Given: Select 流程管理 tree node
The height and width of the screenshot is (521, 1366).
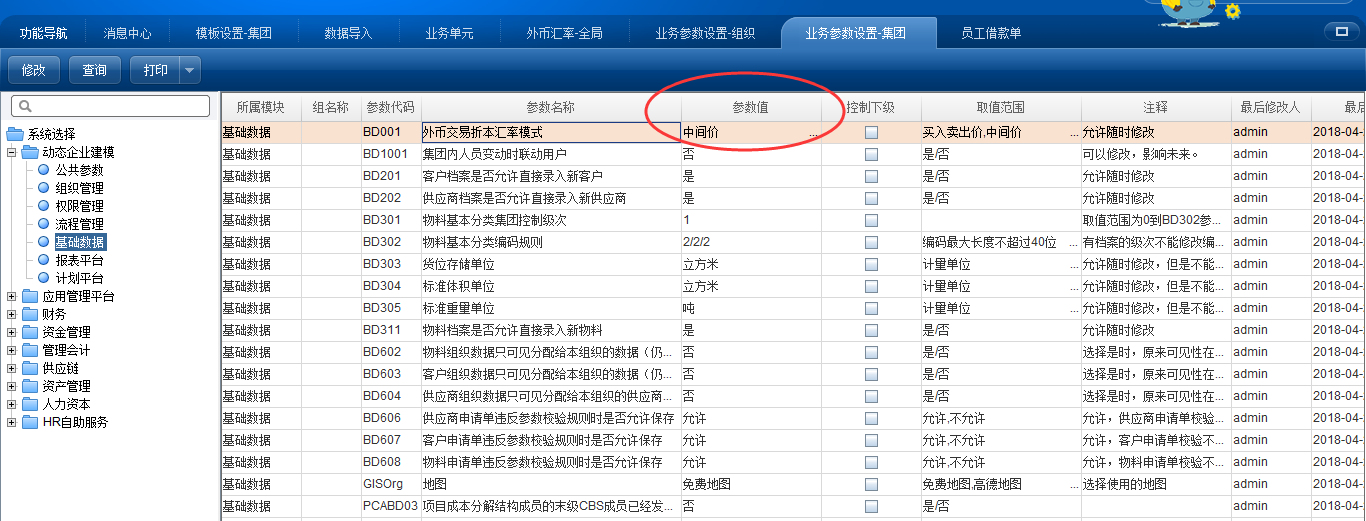Looking at the screenshot, I should click(80, 224).
